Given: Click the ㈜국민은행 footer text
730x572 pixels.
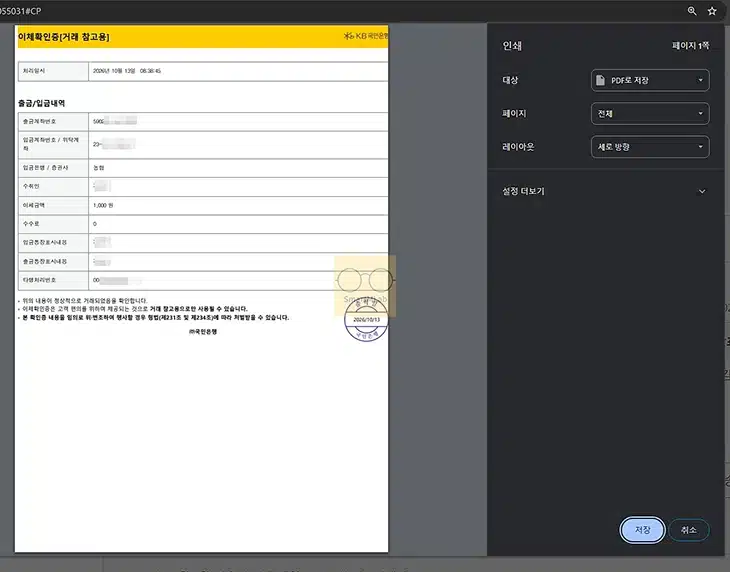Looking at the screenshot, I should (x=203, y=332).
